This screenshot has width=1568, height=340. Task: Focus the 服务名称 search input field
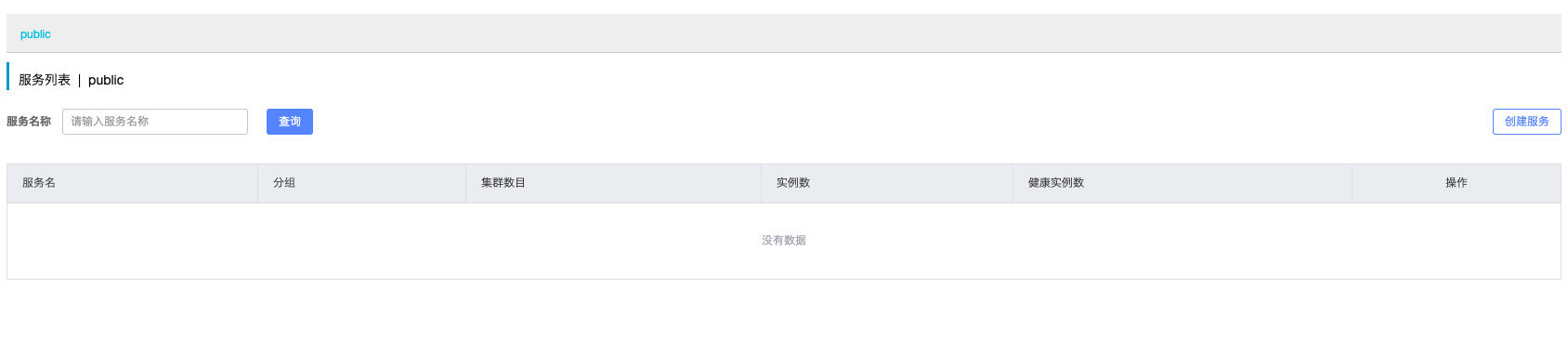coord(155,122)
